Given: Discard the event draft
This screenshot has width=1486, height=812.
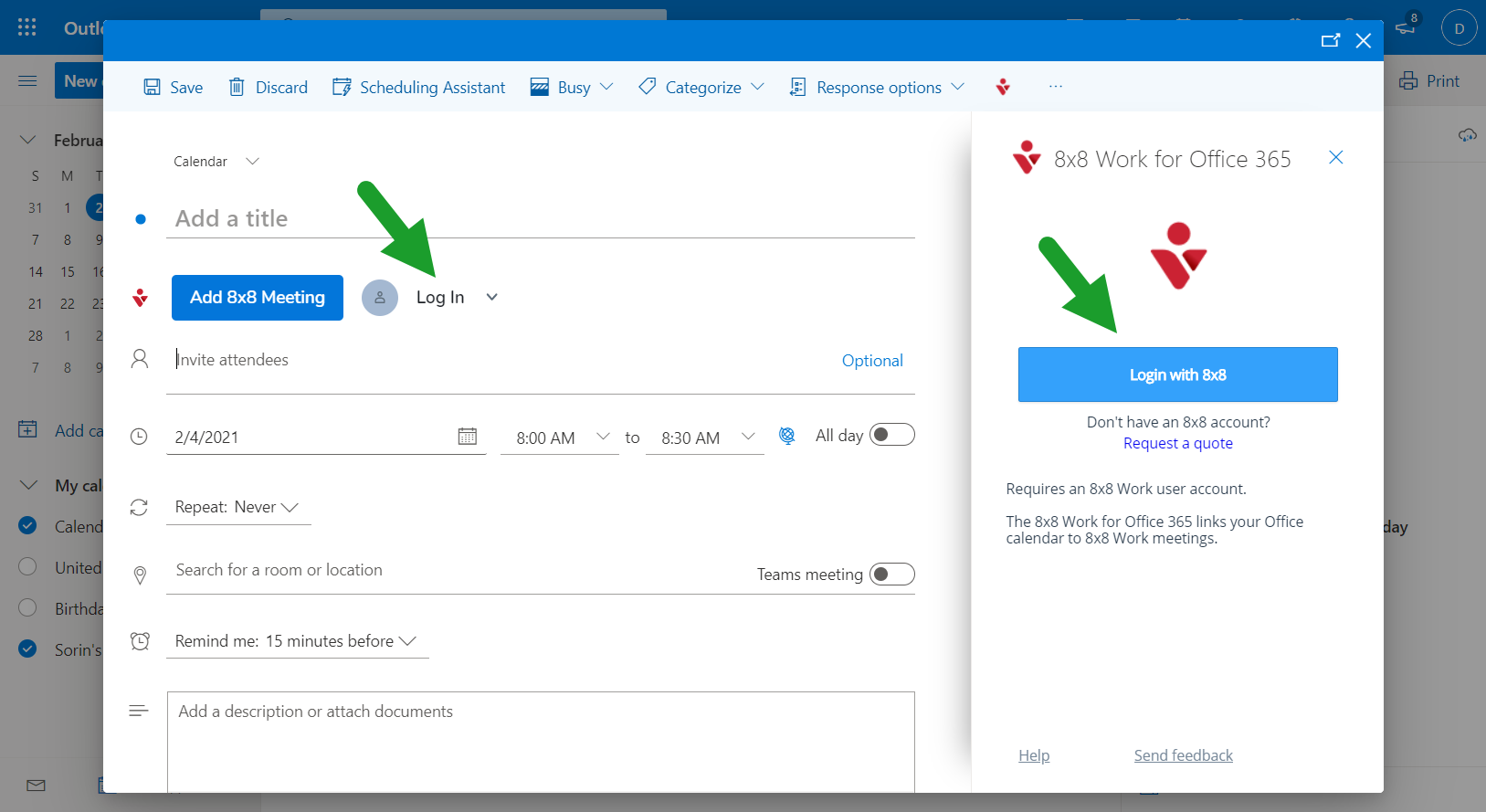Looking at the screenshot, I should [x=268, y=87].
